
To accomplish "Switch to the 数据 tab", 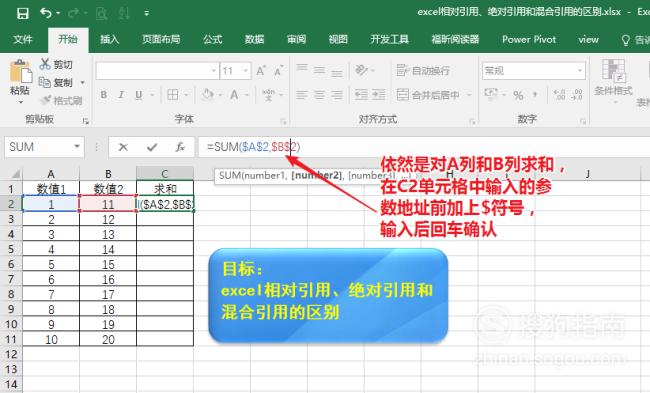I will (x=255, y=39).
